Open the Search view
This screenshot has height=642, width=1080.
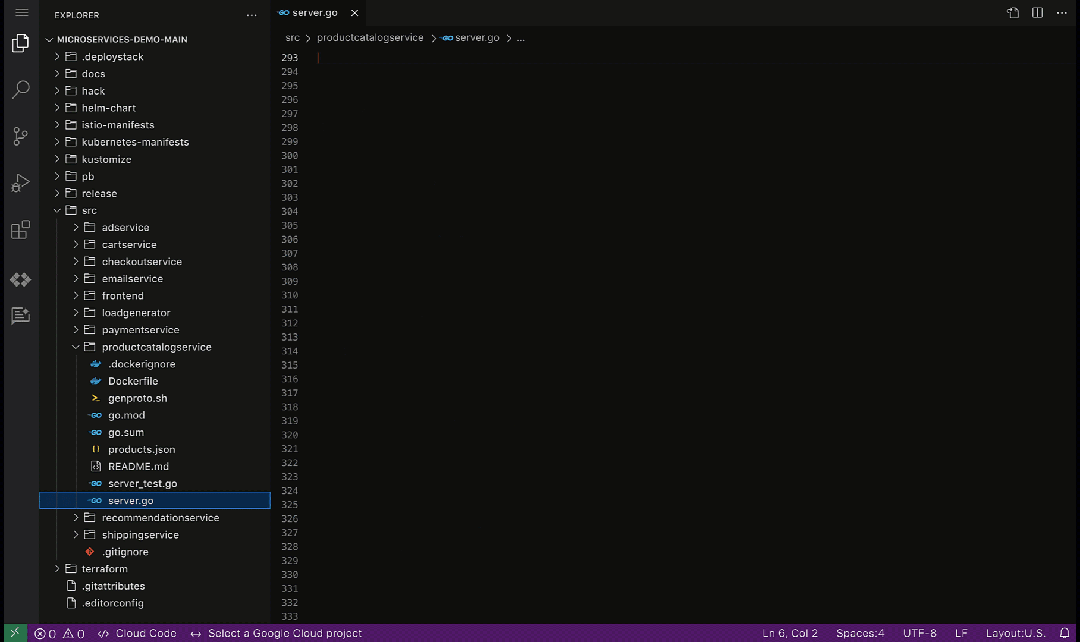point(21,90)
